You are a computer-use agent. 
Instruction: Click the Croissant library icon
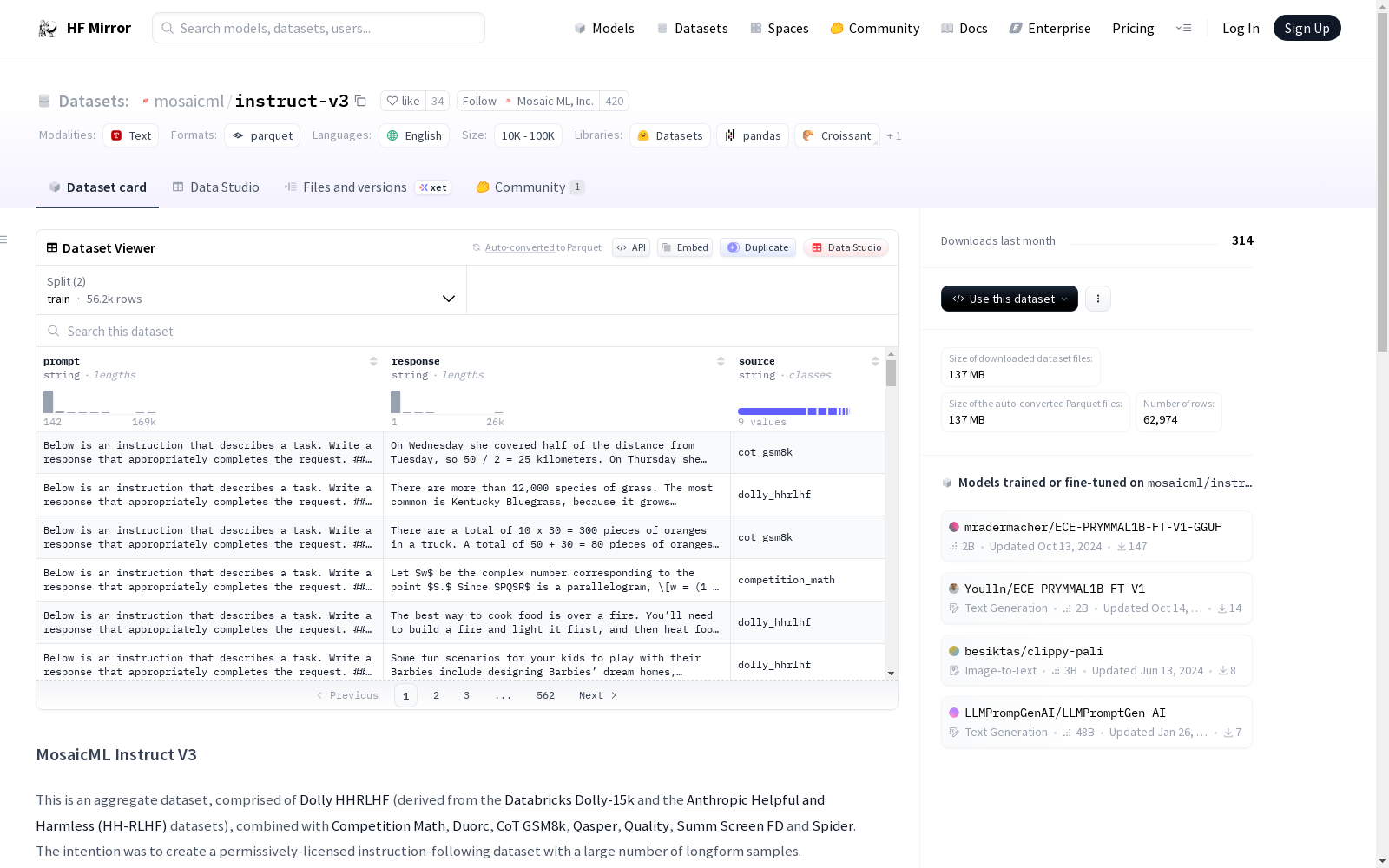[808, 135]
